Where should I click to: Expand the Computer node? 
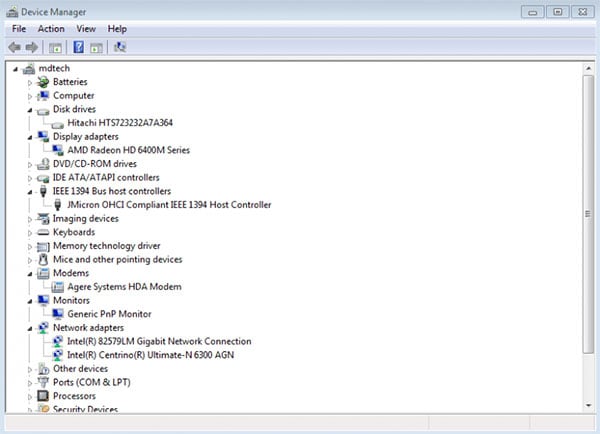point(30,96)
